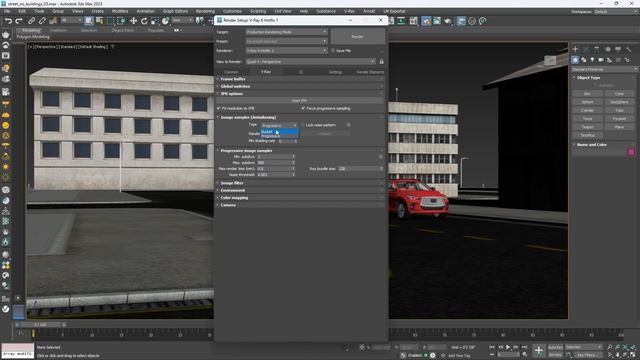Select the Shapes category icon
Image resolution: width=640 pixels, height=360 pixels.
tap(584, 60)
